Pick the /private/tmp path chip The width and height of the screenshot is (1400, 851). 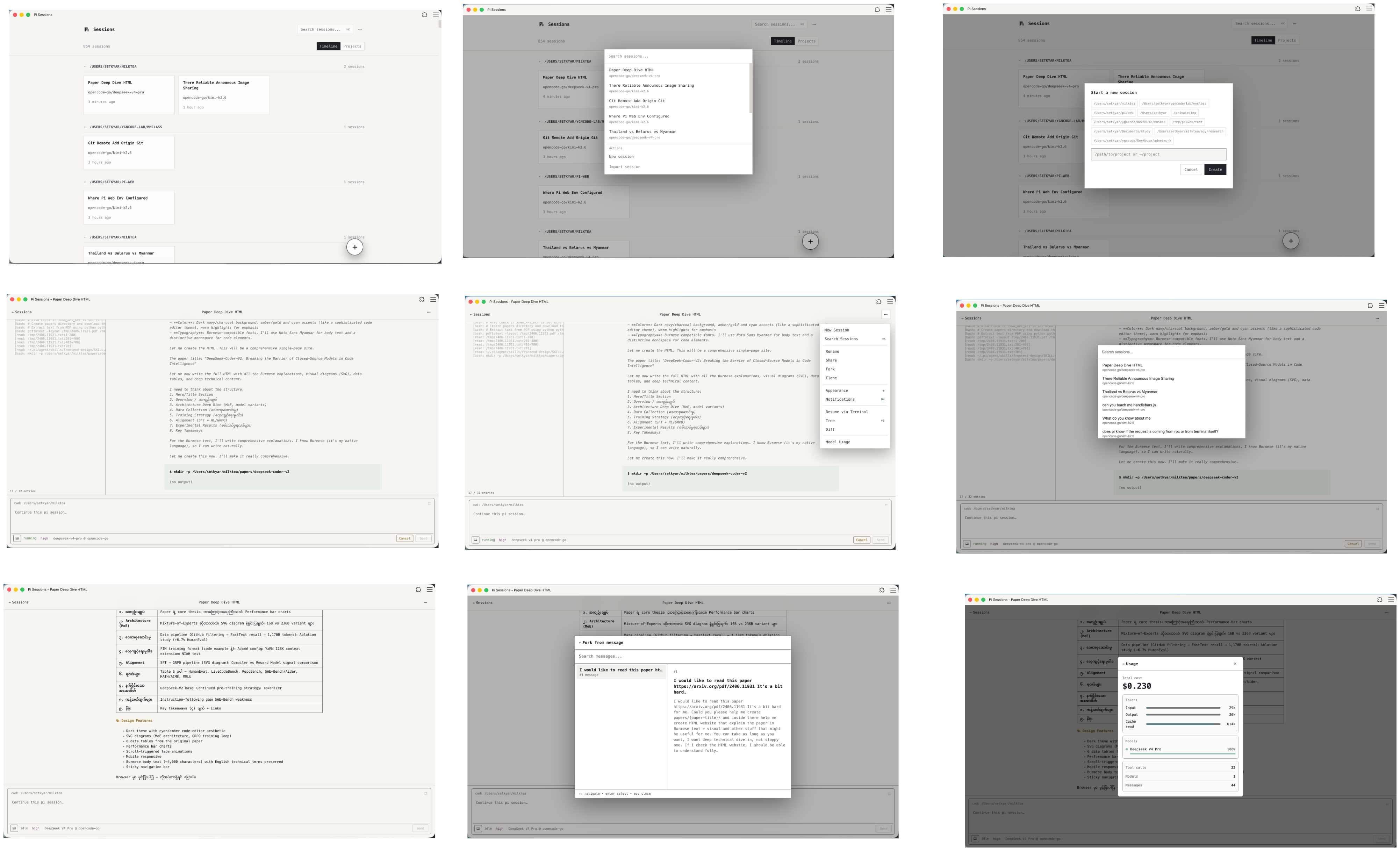(1185, 113)
